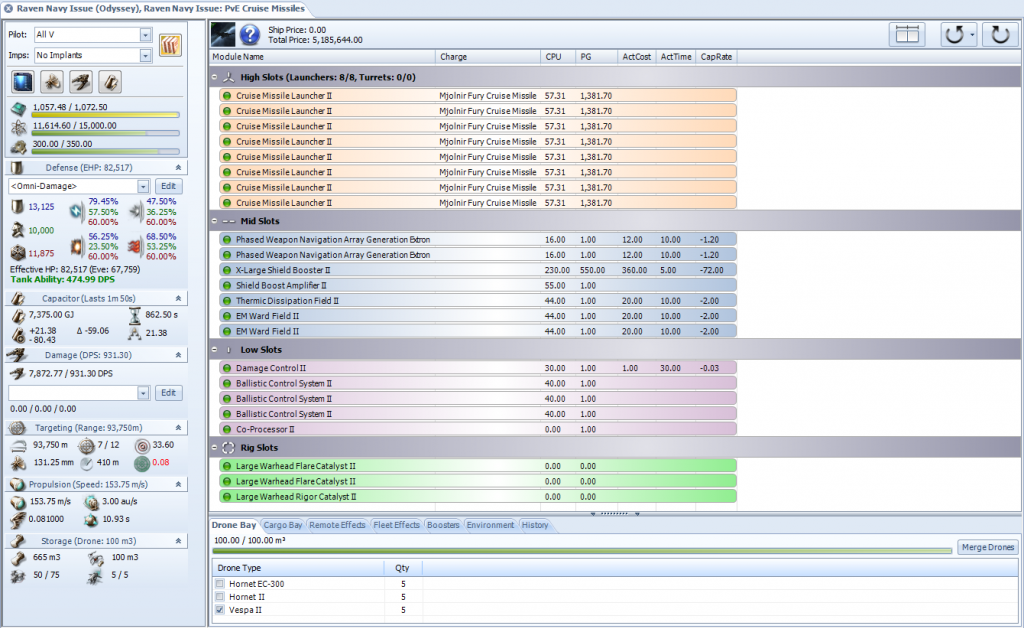The image size is (1024, 628).
Task: Click the ship portrait icon beside Ship Price
Action: tap(223, 35)
